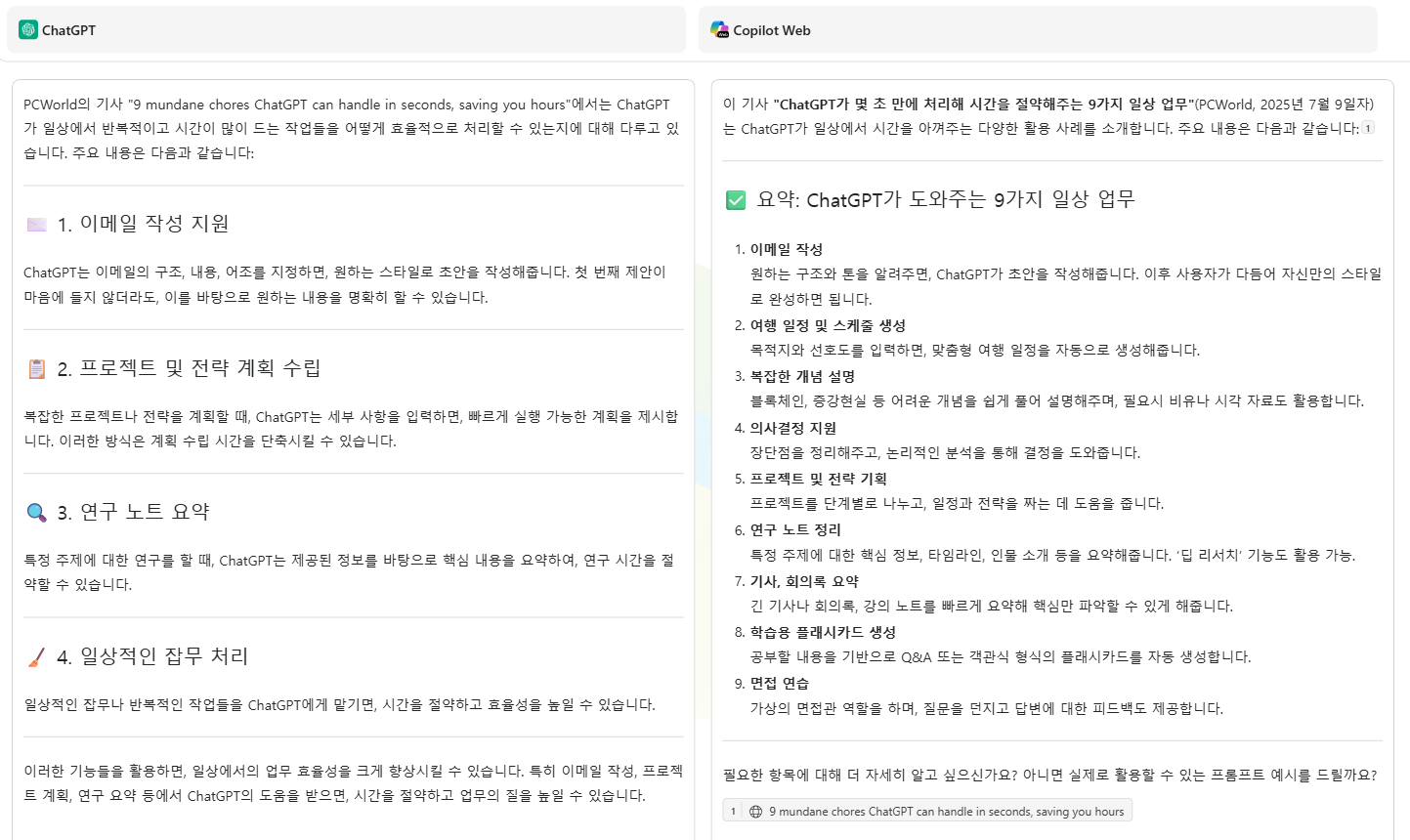Click list item '이메일 작성' in Copilot
The width and height of the screenshot is (1410, 840).
click(x=786, y=249)
